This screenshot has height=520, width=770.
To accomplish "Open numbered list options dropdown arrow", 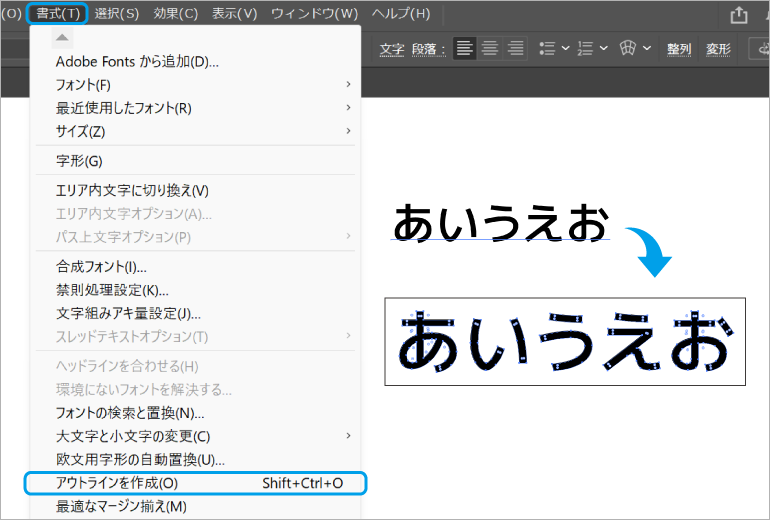I will (x=604, y=48).
